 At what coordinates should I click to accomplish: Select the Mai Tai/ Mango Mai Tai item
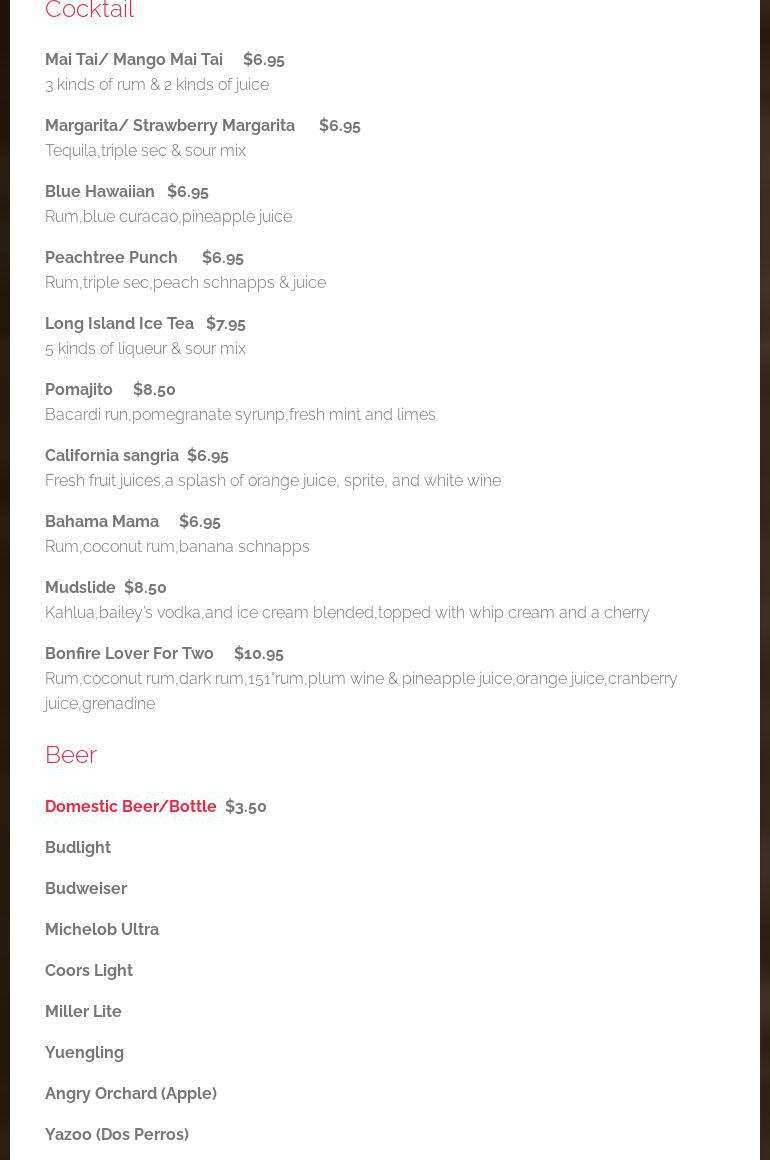tap(134, 59)
